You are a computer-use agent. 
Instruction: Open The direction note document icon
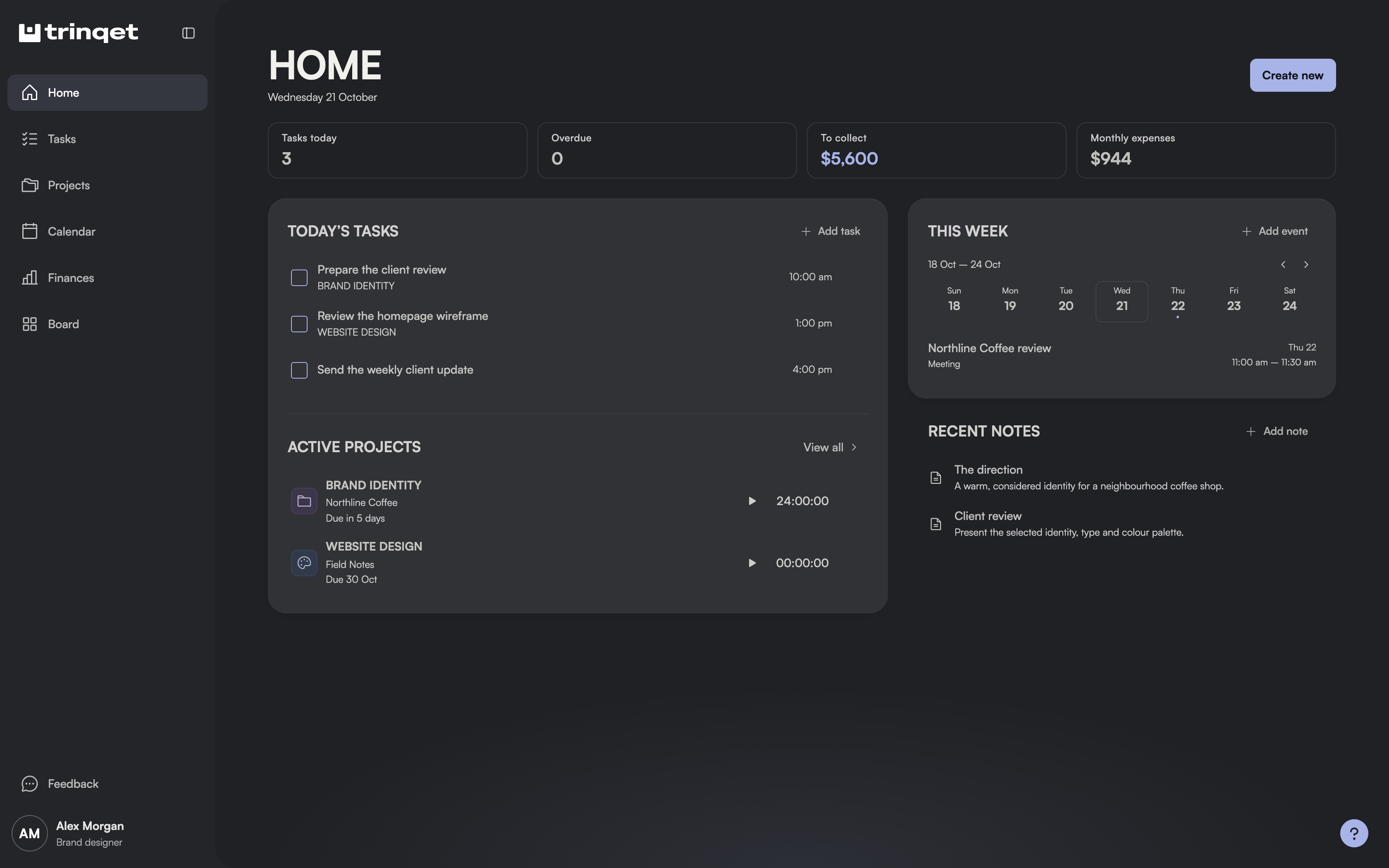(x=936, y=478)
